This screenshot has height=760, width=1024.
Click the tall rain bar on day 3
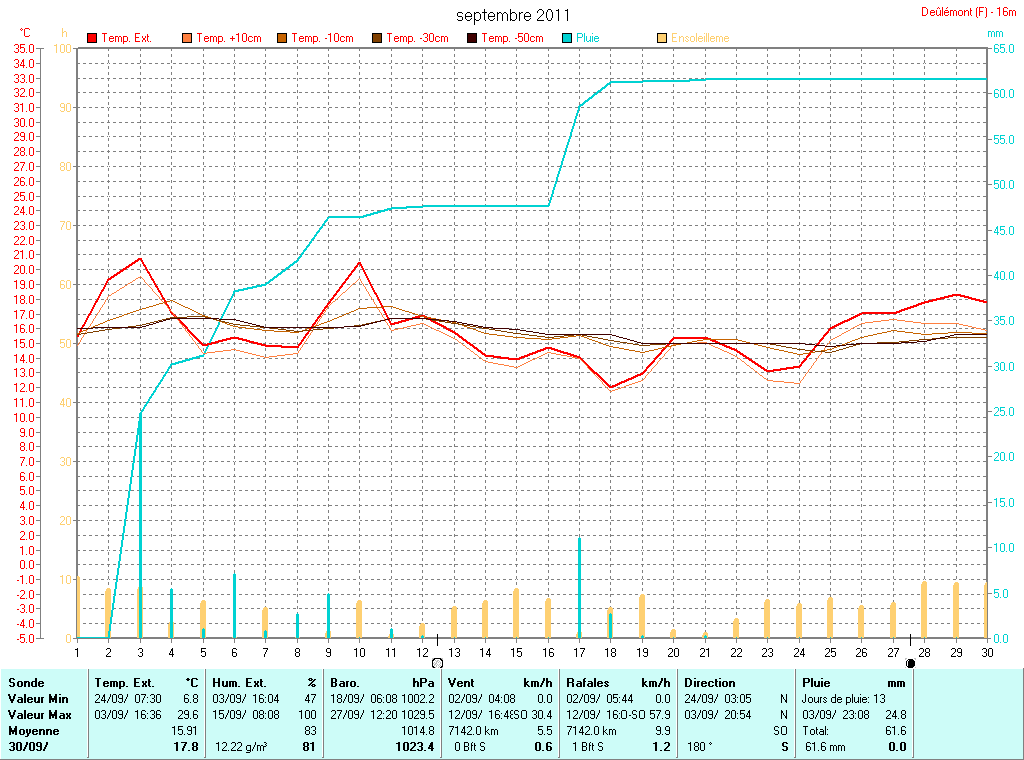click(140, 525)
